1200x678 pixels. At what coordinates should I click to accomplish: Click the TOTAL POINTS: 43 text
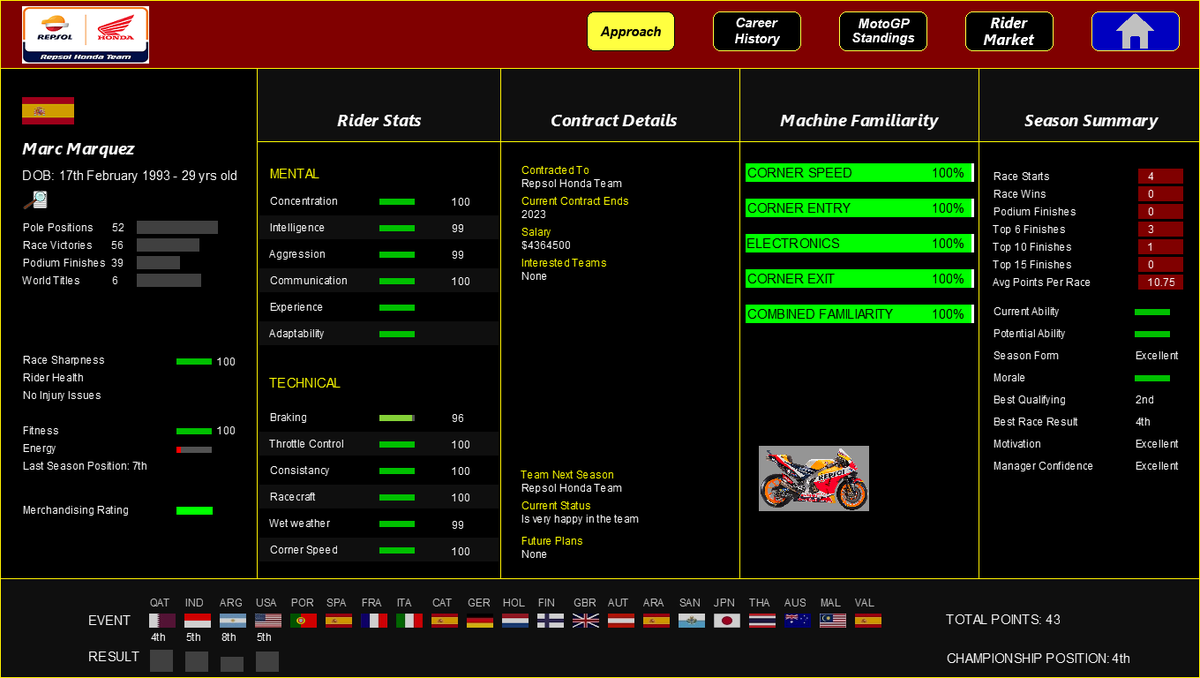1003,620
